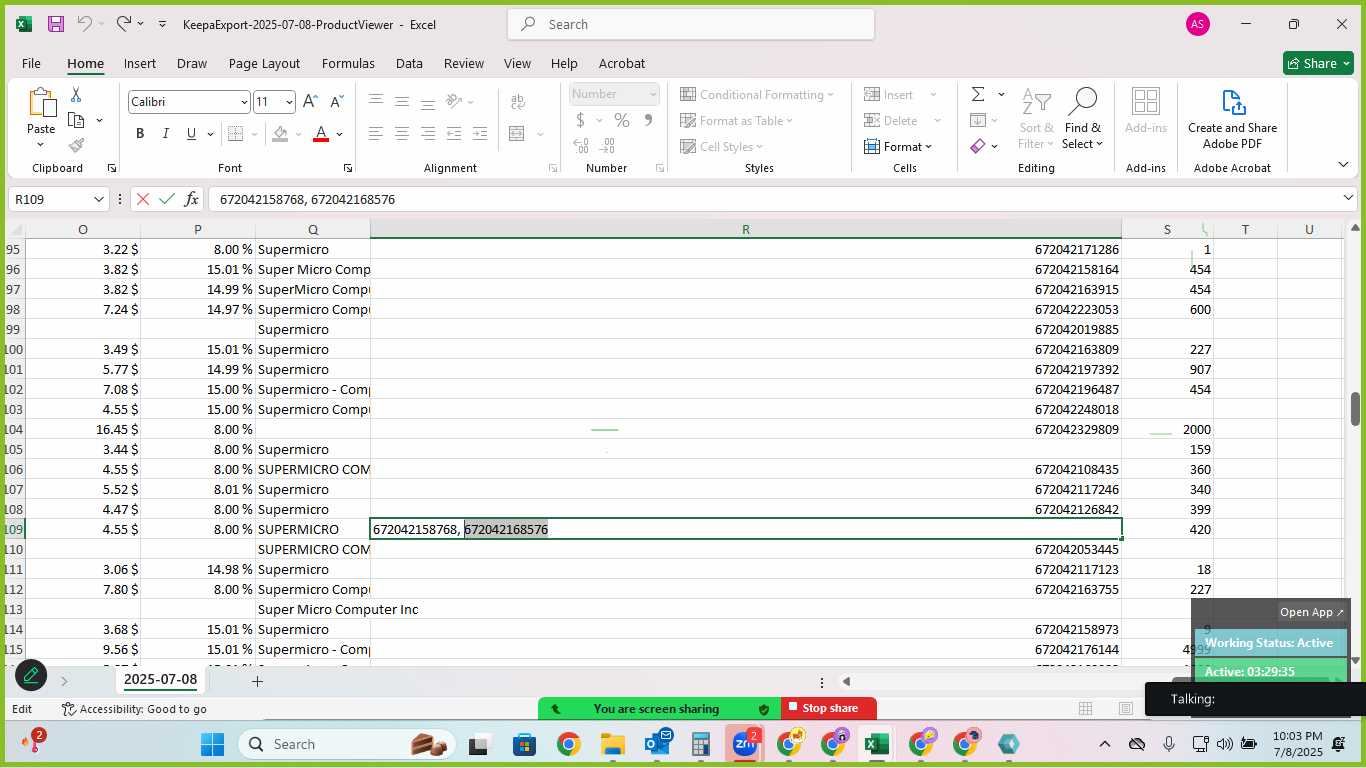Expand the formula bar chevron

tap(1348, 198)
